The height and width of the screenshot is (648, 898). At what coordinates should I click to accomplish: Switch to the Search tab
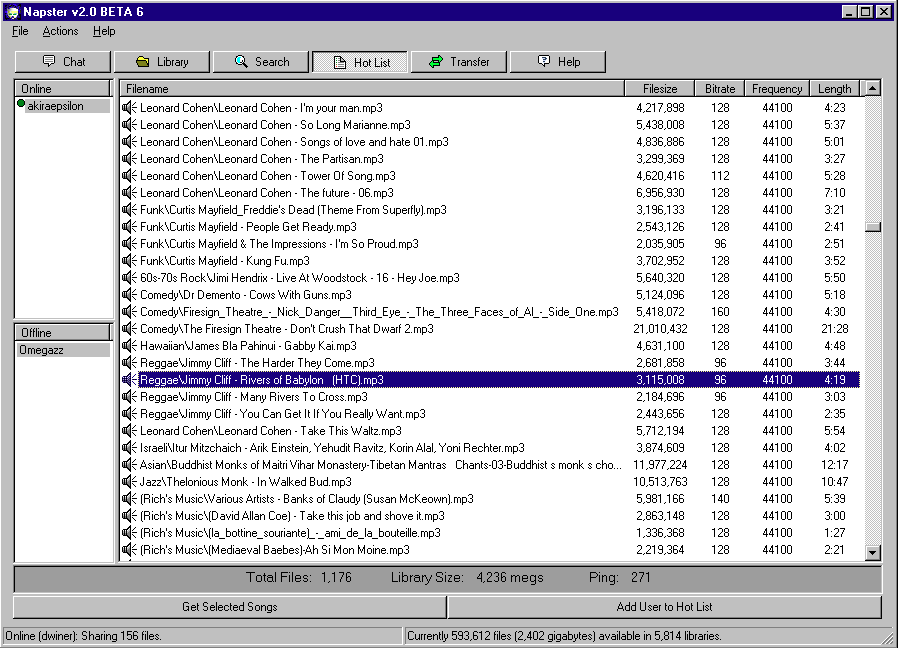[x=261, y=62]
